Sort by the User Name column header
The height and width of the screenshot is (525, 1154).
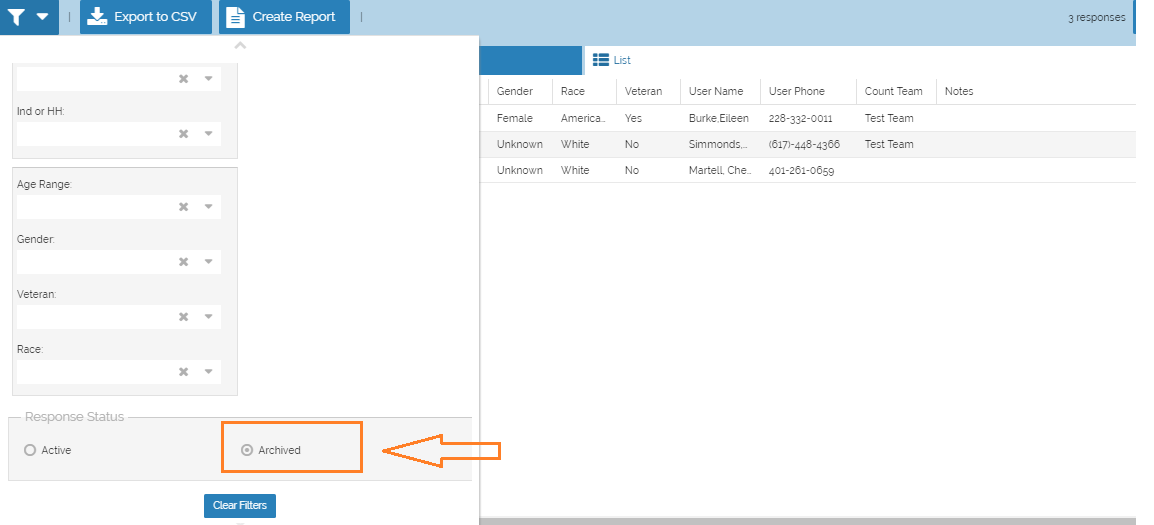click(716, 91)
